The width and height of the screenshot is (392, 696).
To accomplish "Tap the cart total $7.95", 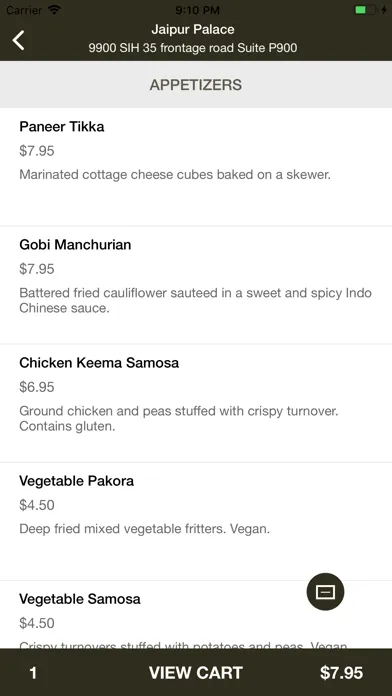I will click(341, 672).
